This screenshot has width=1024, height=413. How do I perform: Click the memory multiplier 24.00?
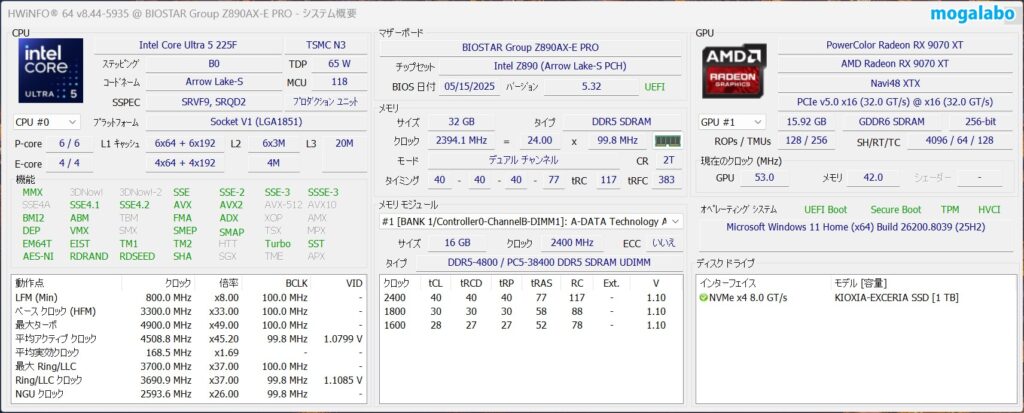tap(541, 140)
